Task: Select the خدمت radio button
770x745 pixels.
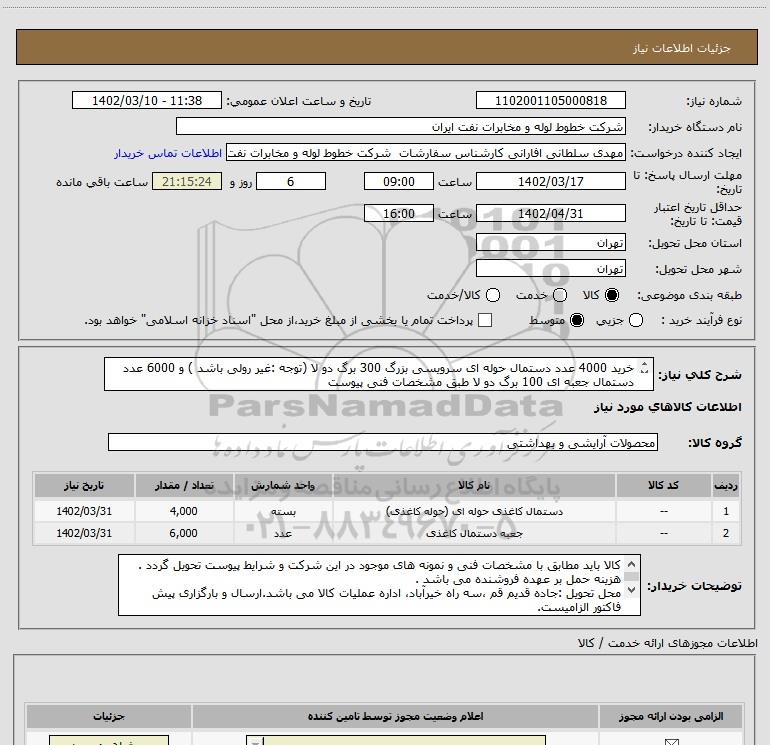Action: tap(560, 295)
